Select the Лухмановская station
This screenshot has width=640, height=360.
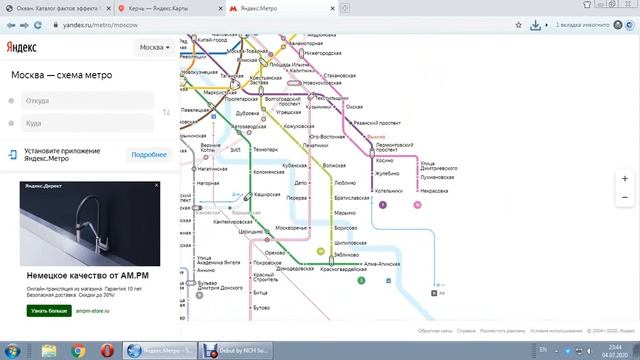click(x=437, y=178)
